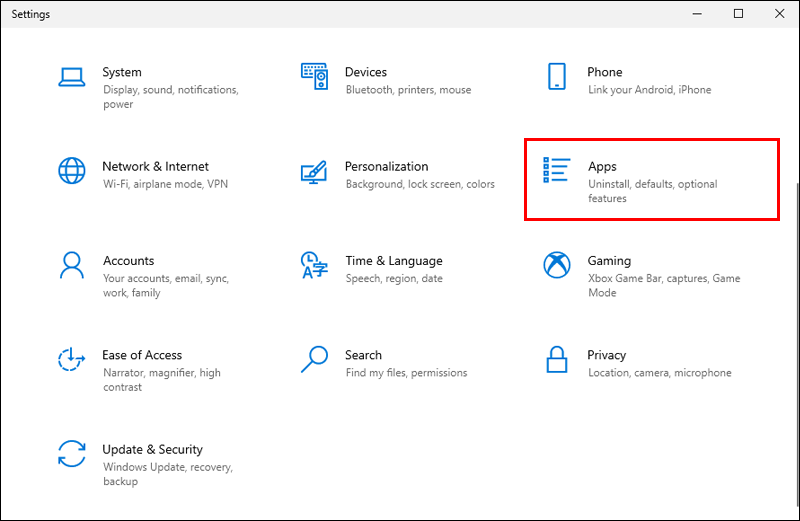Click the Apps list icon

click(x=556, y=170)
